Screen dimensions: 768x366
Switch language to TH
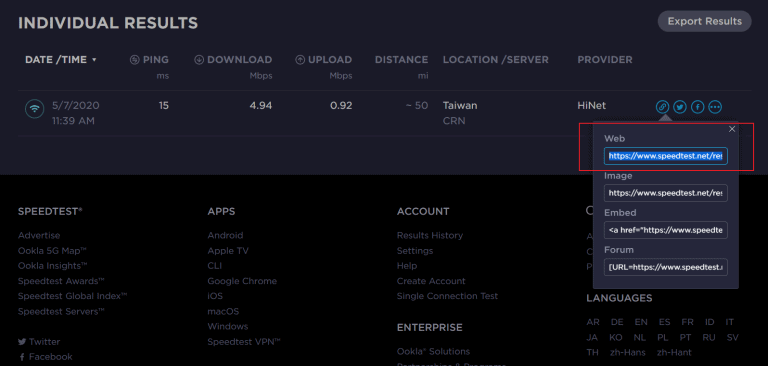coord(593,353)
